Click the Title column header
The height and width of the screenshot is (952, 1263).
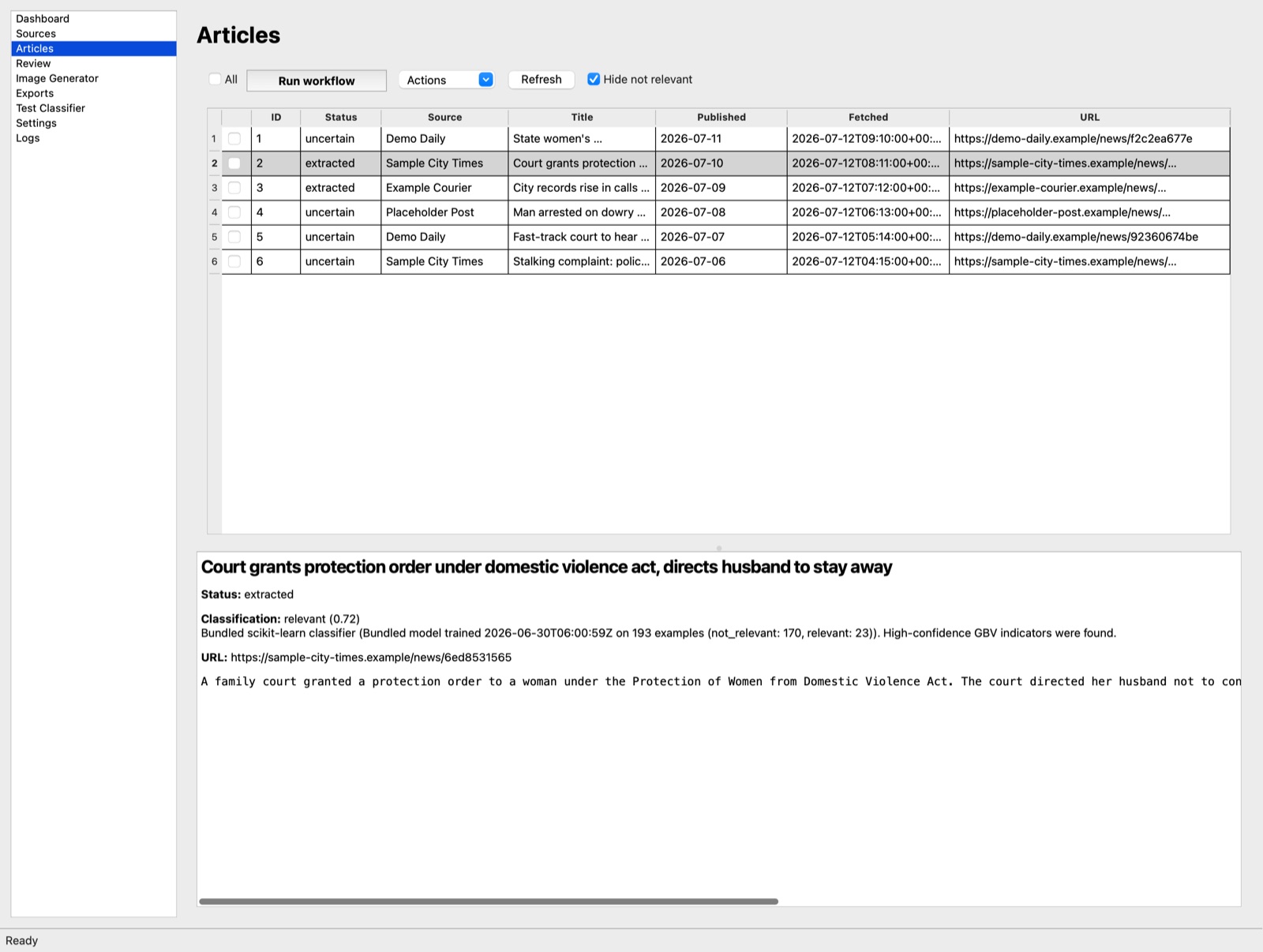582,118
